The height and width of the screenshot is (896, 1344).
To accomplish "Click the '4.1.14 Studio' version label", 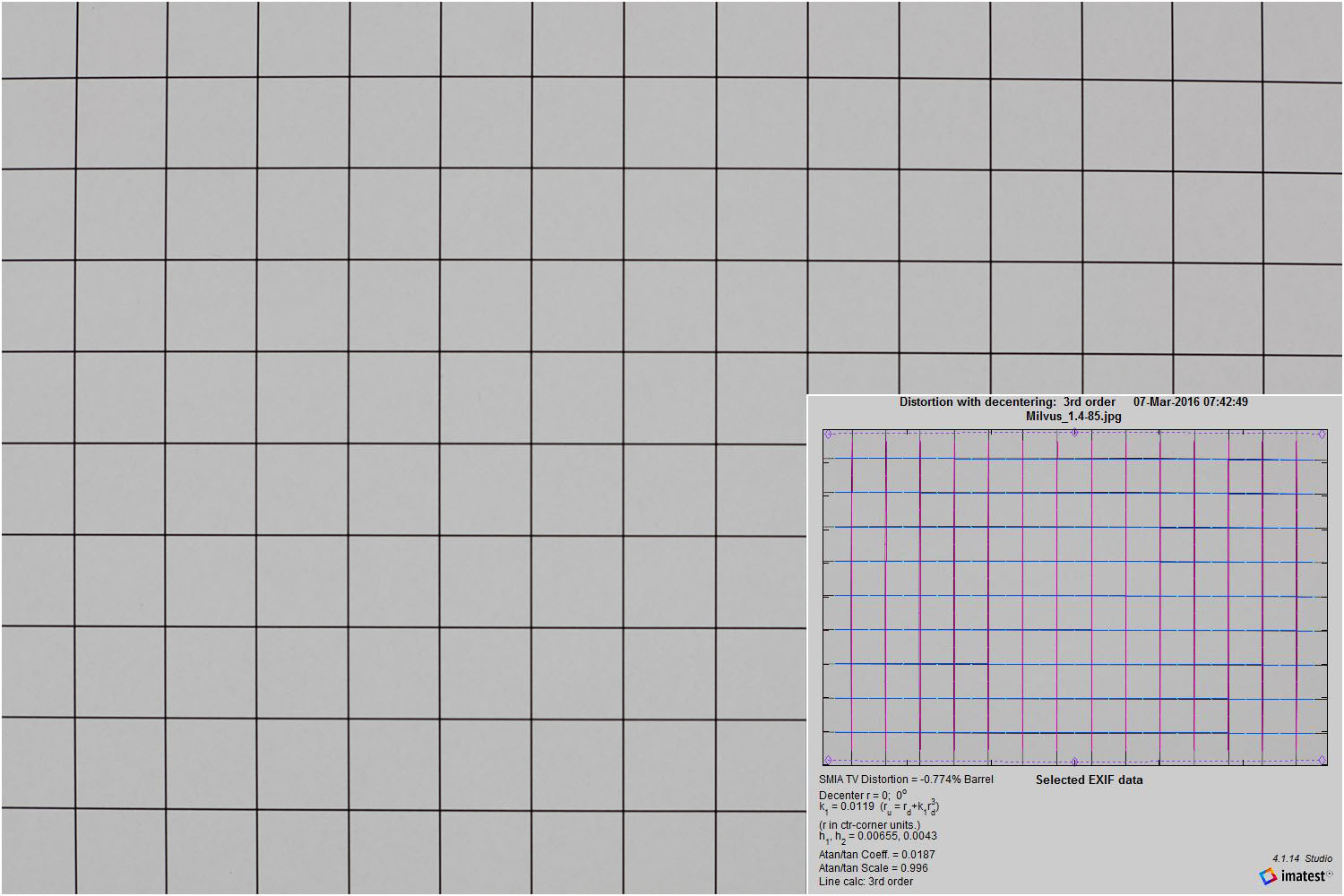I will tap(1302, 858).
